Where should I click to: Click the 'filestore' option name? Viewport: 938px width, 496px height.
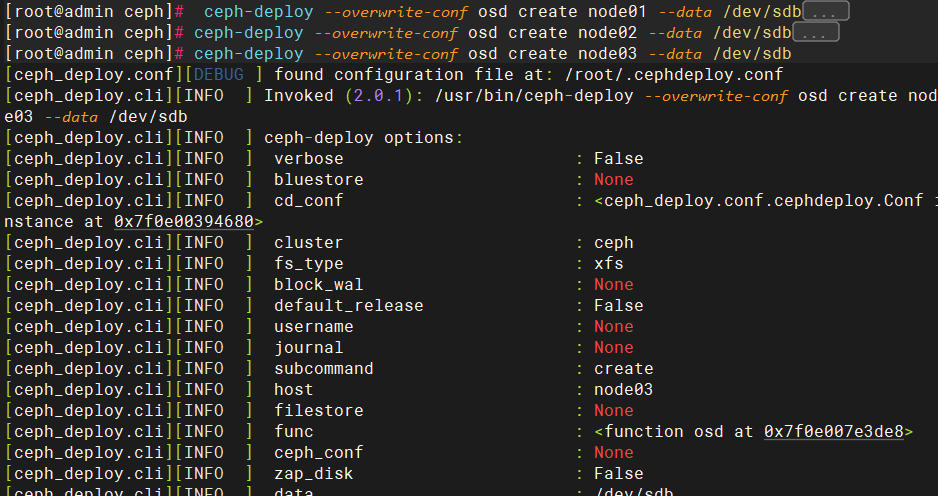pyautogui.click(x=319, y=410)
